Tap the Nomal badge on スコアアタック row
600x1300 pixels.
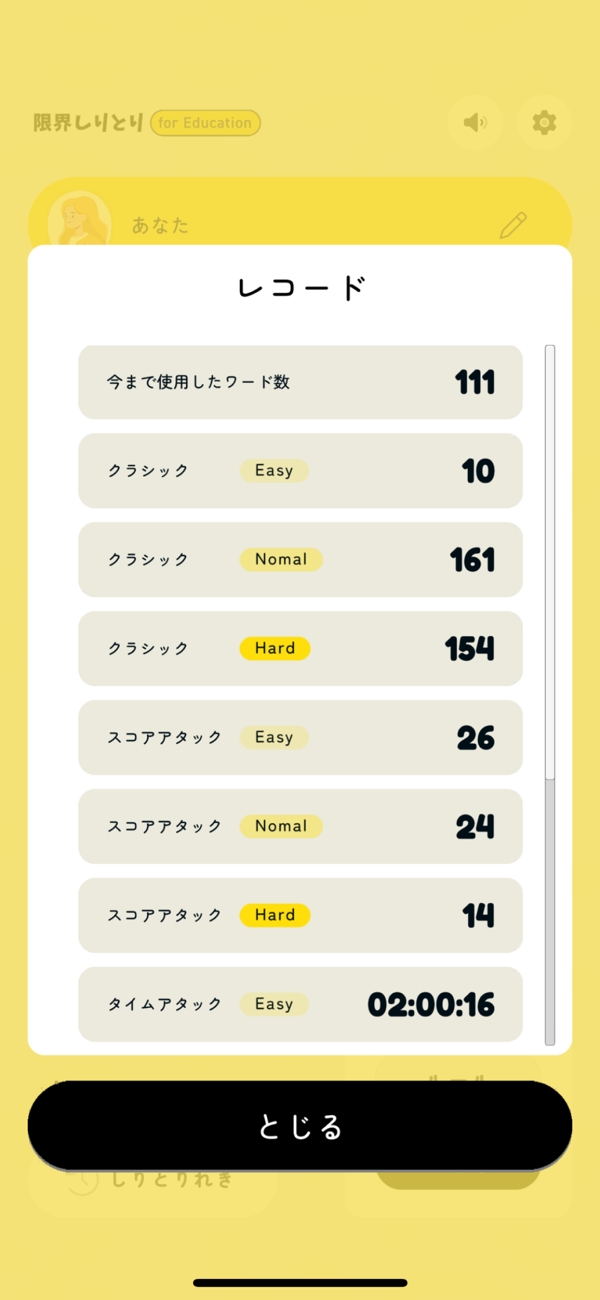click(281, 827)
